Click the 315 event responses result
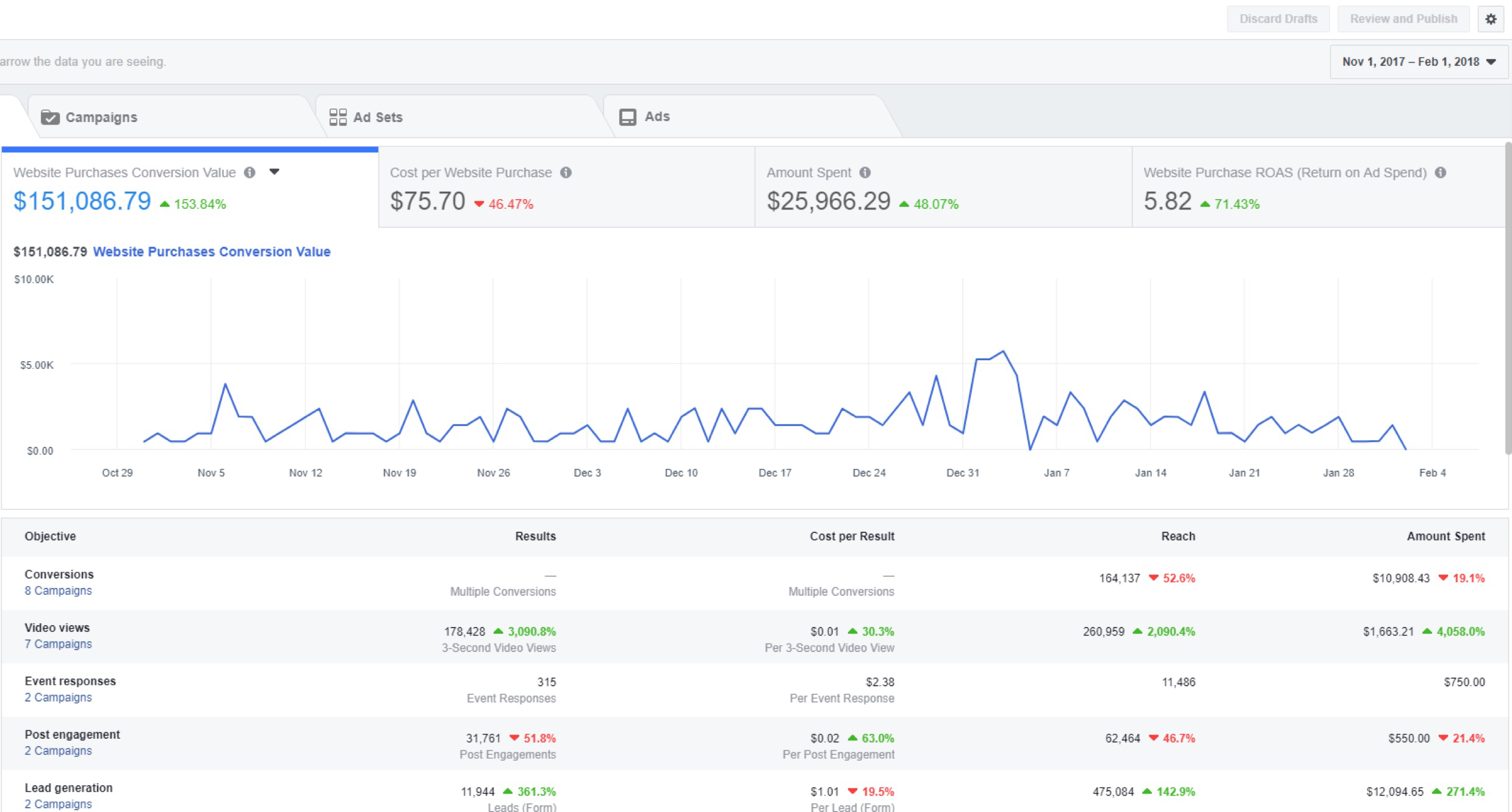1512x812 pixels. click(x=547, y=681)
